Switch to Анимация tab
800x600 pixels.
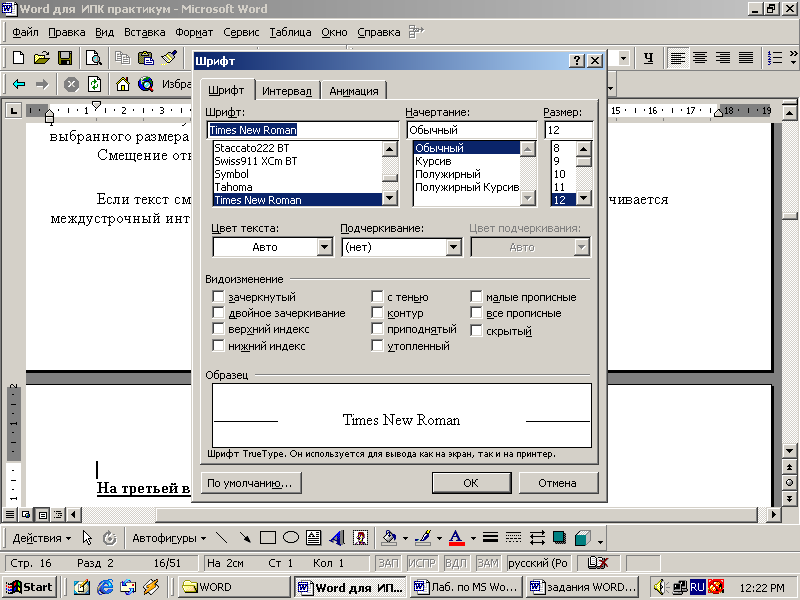(354, 91)
